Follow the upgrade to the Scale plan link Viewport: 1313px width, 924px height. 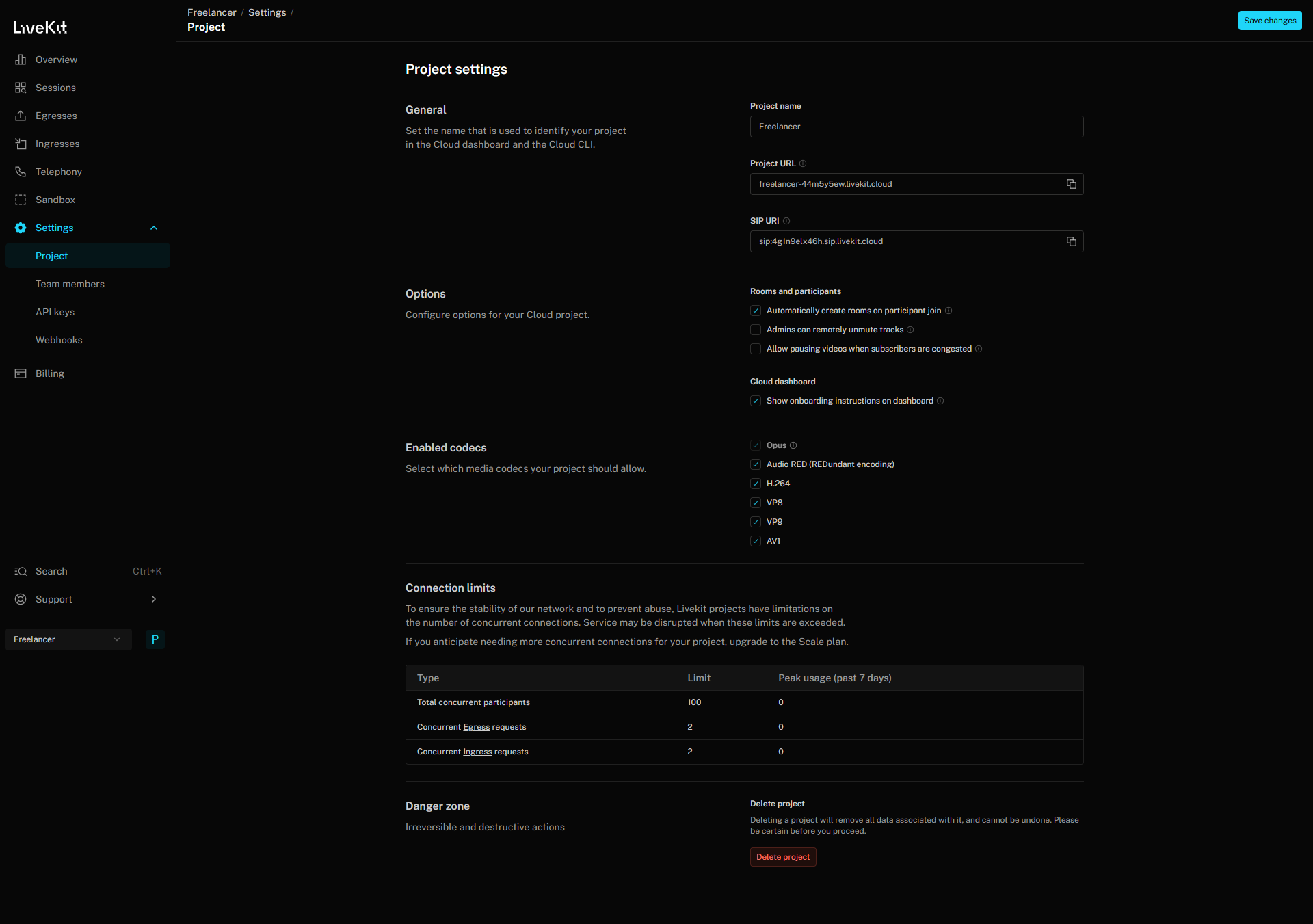point(788,642)
